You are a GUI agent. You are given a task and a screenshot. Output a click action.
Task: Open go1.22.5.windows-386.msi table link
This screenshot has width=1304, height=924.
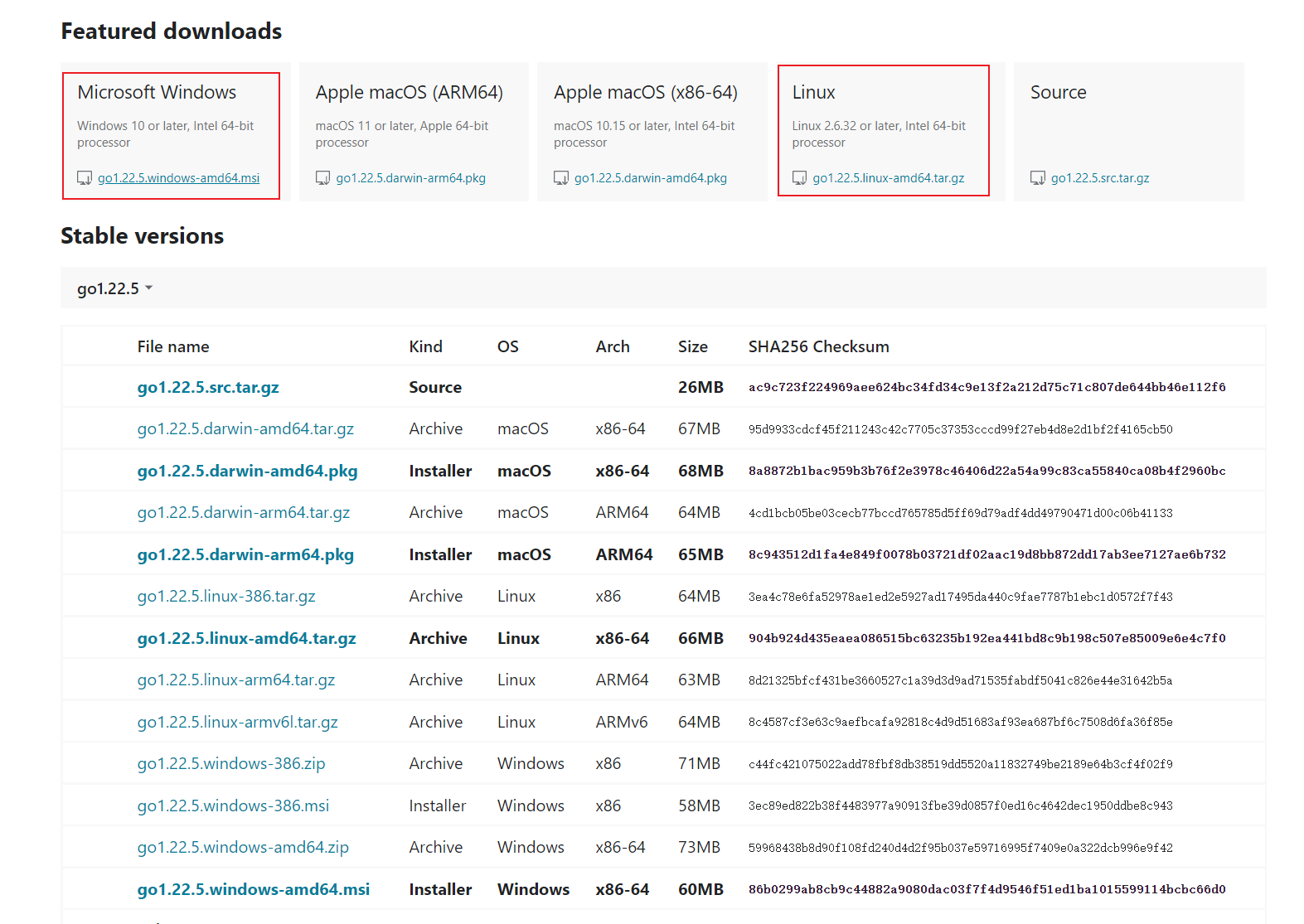coord(233,805)
